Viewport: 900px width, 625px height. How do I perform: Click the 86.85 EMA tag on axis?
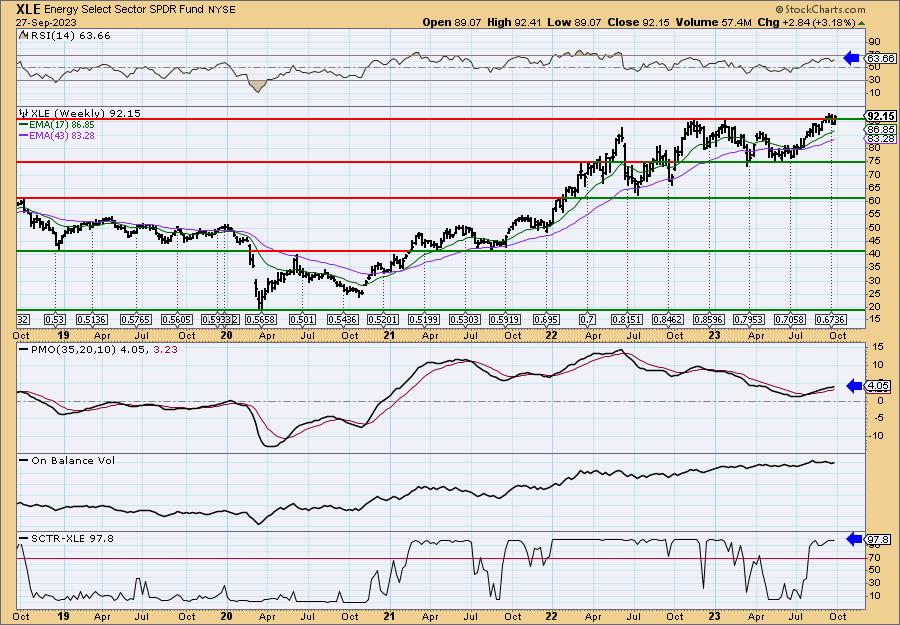tap(879, 130)
